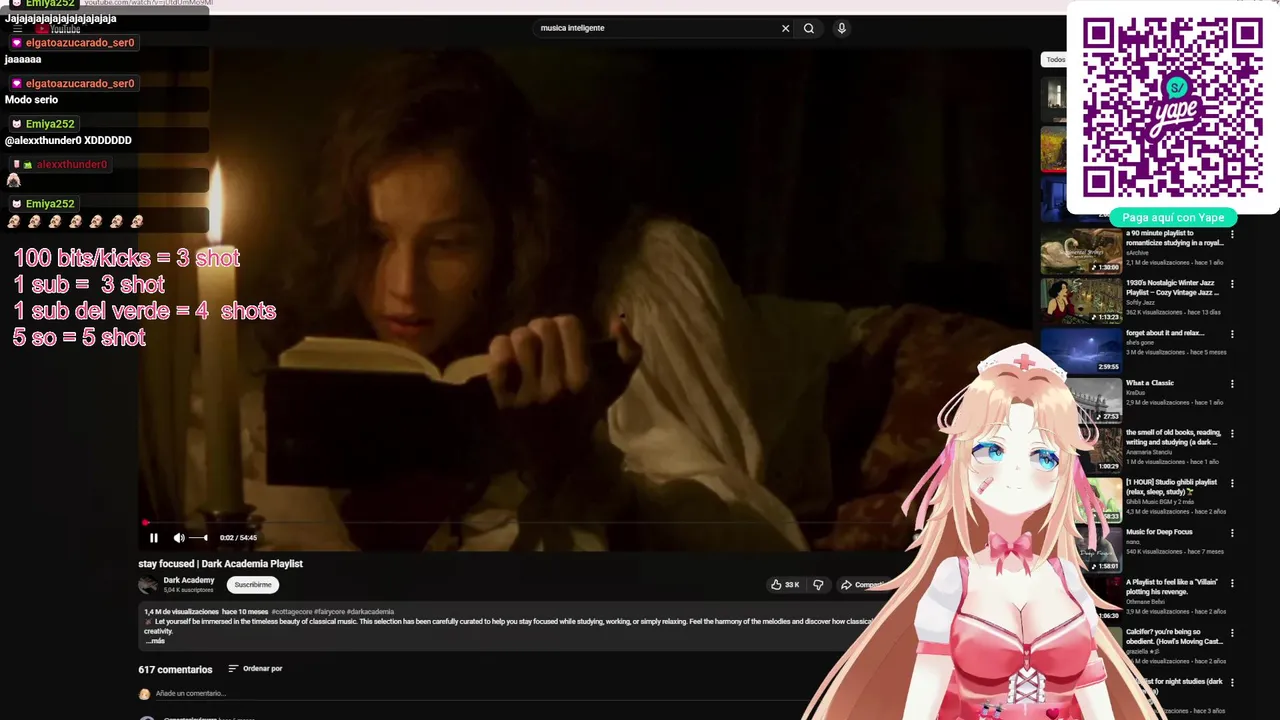Click sidebar channel name 'Othmane Behri'
The image size is (1280, 720).
click(x=1145, y=602)
